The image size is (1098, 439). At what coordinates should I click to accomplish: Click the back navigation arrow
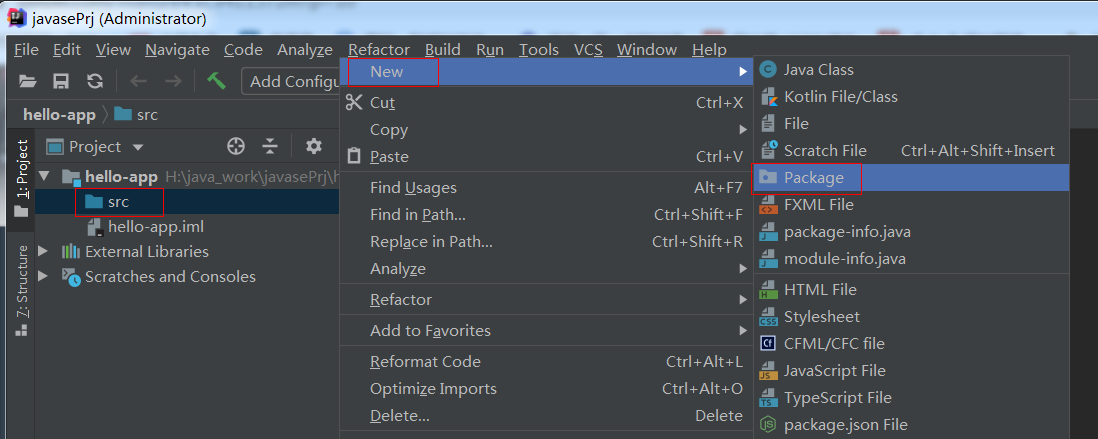139,81
